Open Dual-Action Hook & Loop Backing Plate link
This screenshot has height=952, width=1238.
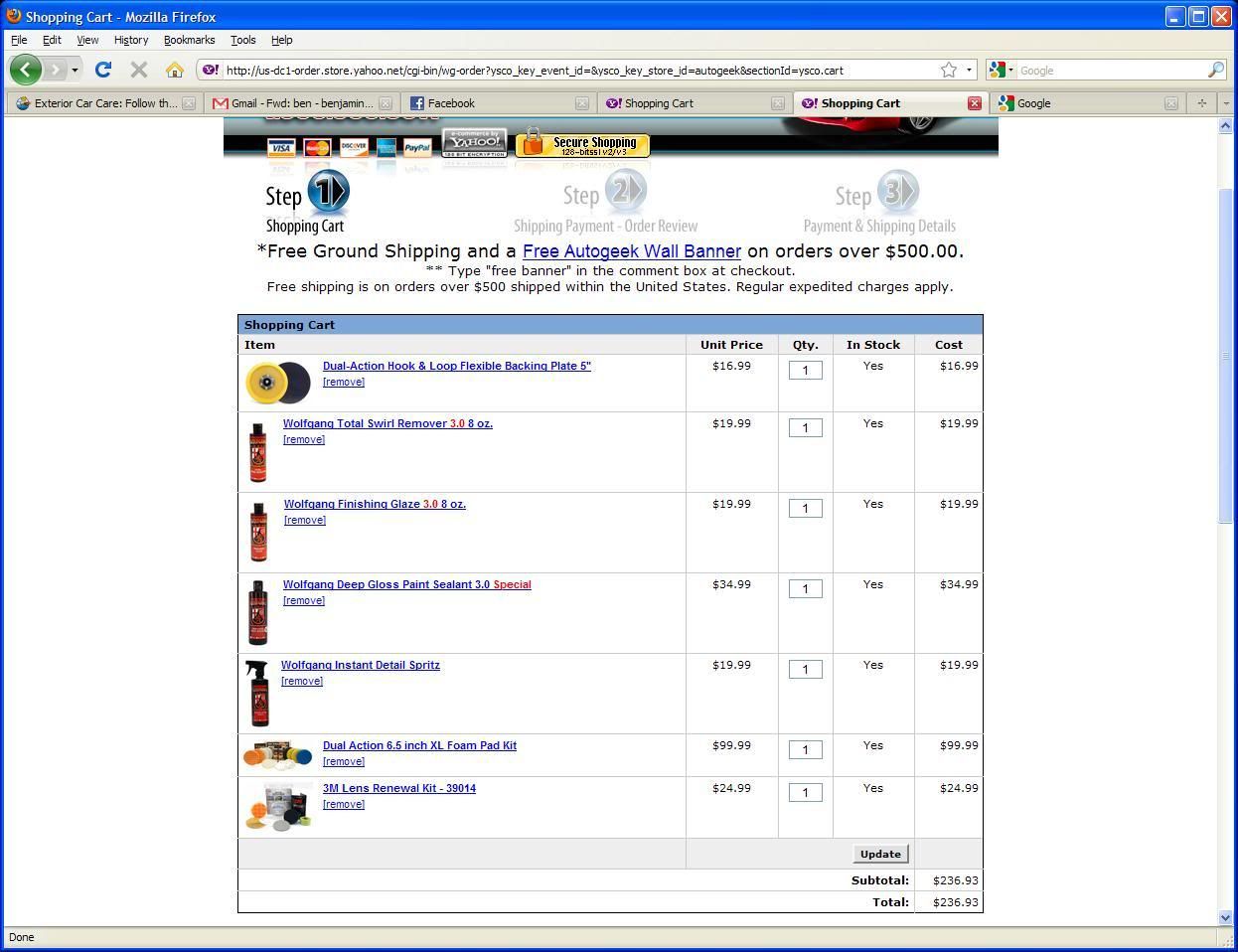pos(457,366)
